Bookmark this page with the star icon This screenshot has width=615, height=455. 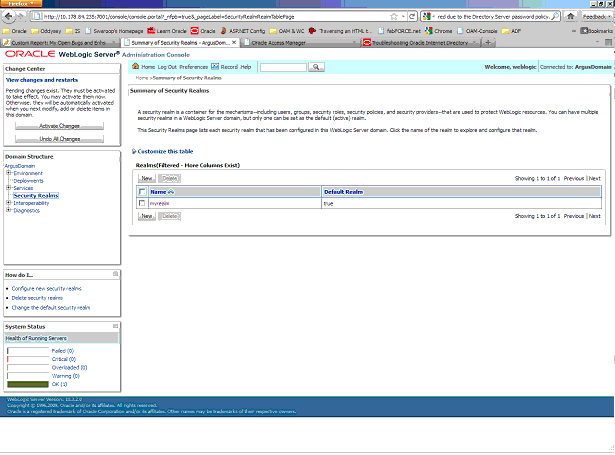coord(394,16)
